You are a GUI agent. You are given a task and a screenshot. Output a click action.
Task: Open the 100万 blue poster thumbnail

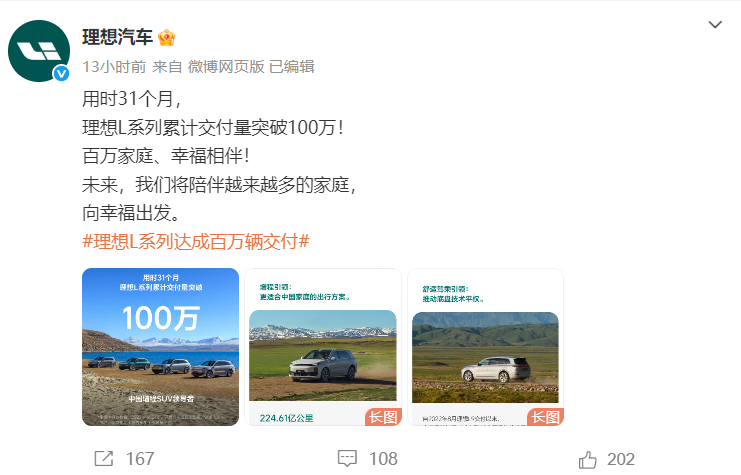[x=160, y=347]
